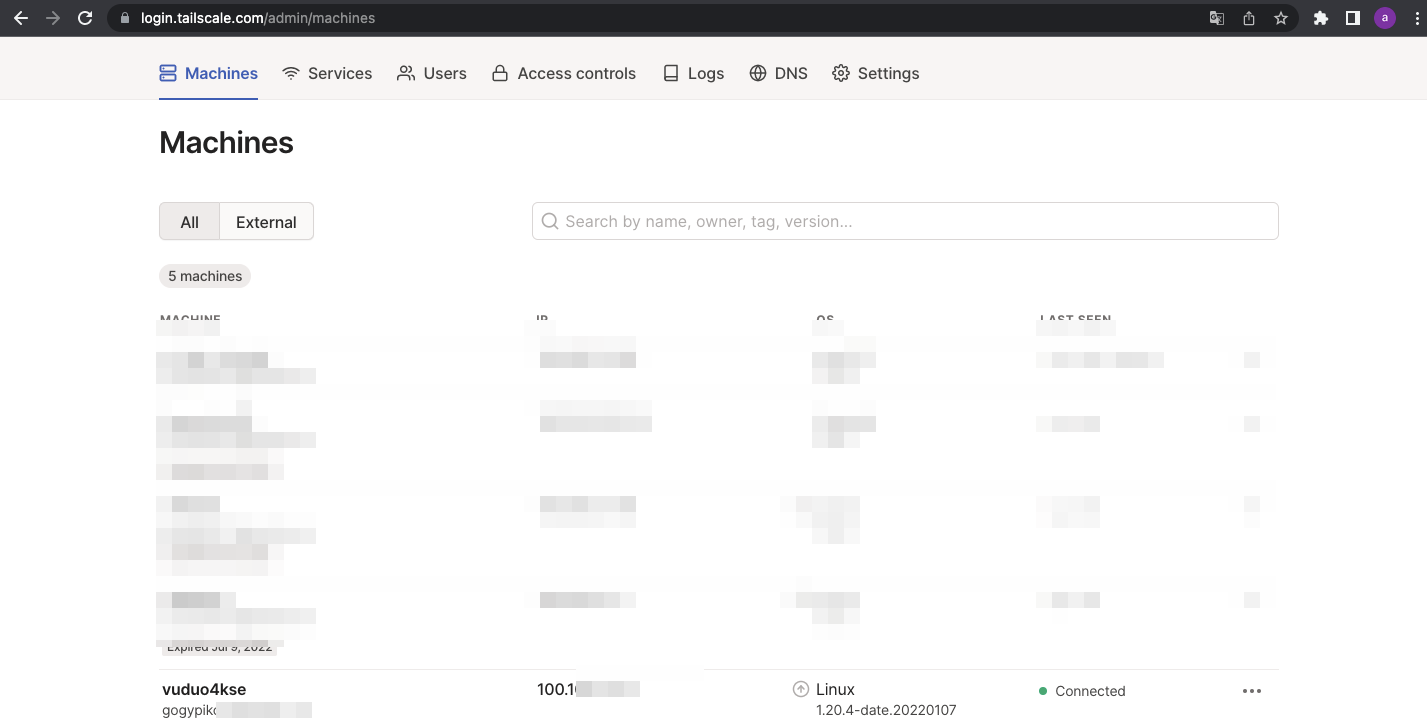Open the Users tab
Viewport: 1427px width, 726px height.
432,73
